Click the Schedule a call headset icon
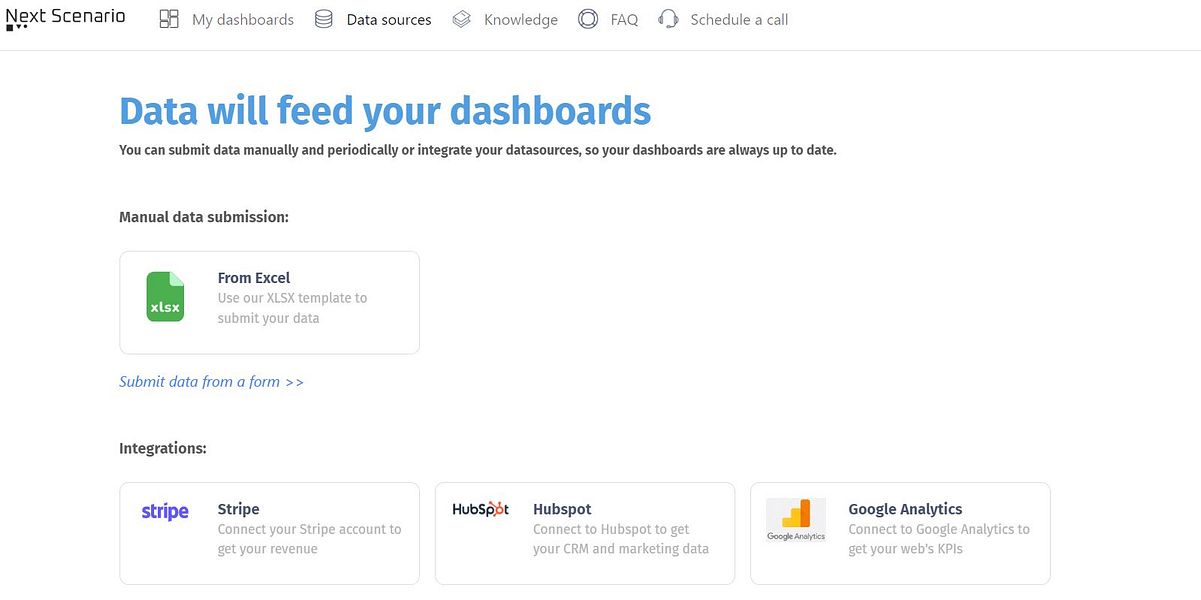This screenshot has width=1201, height=600. point(668,19)
